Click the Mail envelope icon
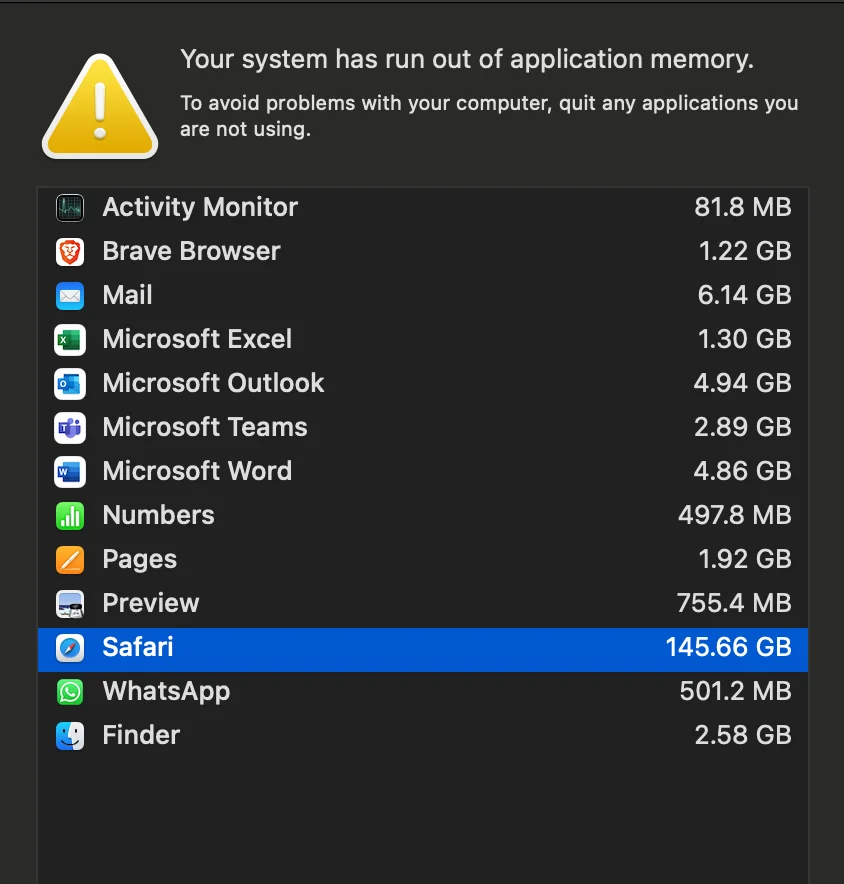844x884 pixels. tap(70, 295)
